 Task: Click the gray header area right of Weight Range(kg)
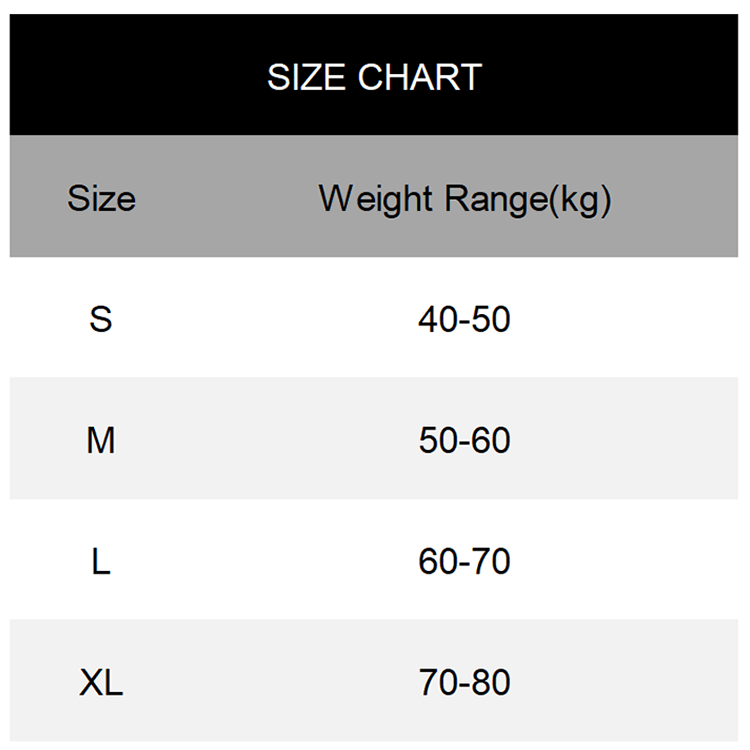pyautogui.click(x=680, y=198)
